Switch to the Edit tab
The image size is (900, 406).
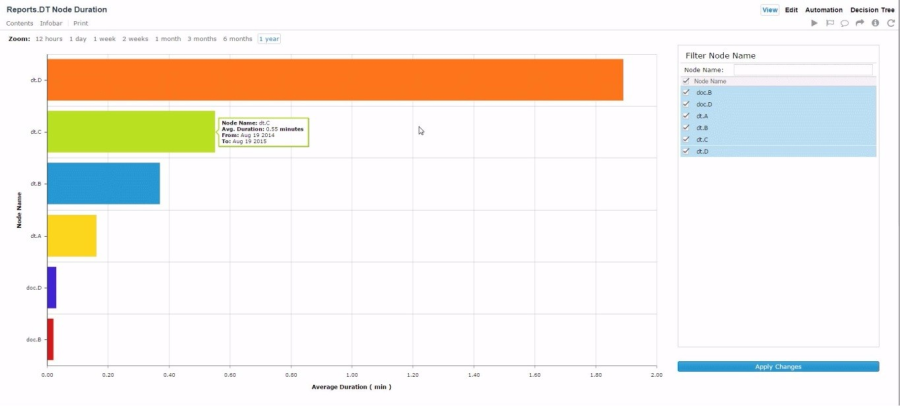point(791,10)
